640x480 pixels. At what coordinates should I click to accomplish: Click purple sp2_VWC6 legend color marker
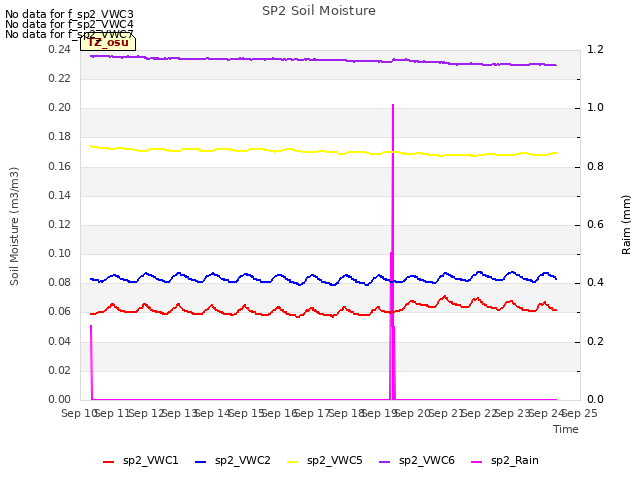pyautogui.click(x=384, y=462)
